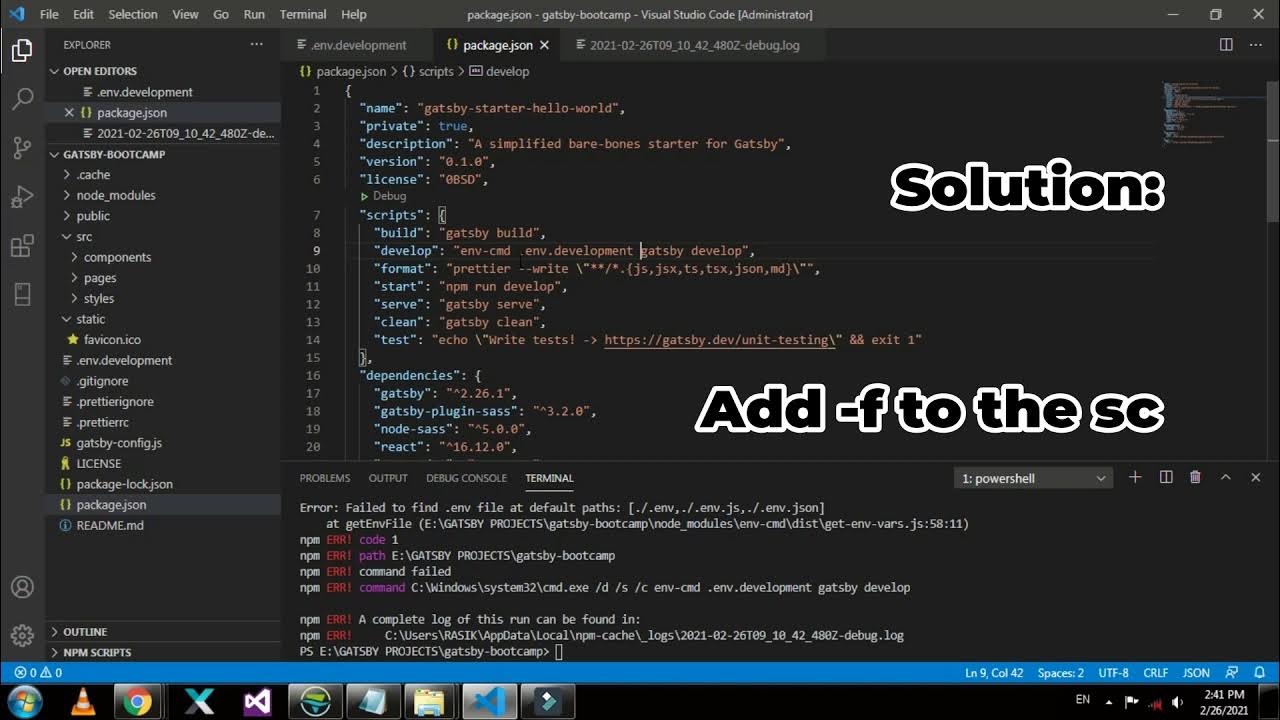
Task: Click the Windows Start button
Action: point(24,701)
